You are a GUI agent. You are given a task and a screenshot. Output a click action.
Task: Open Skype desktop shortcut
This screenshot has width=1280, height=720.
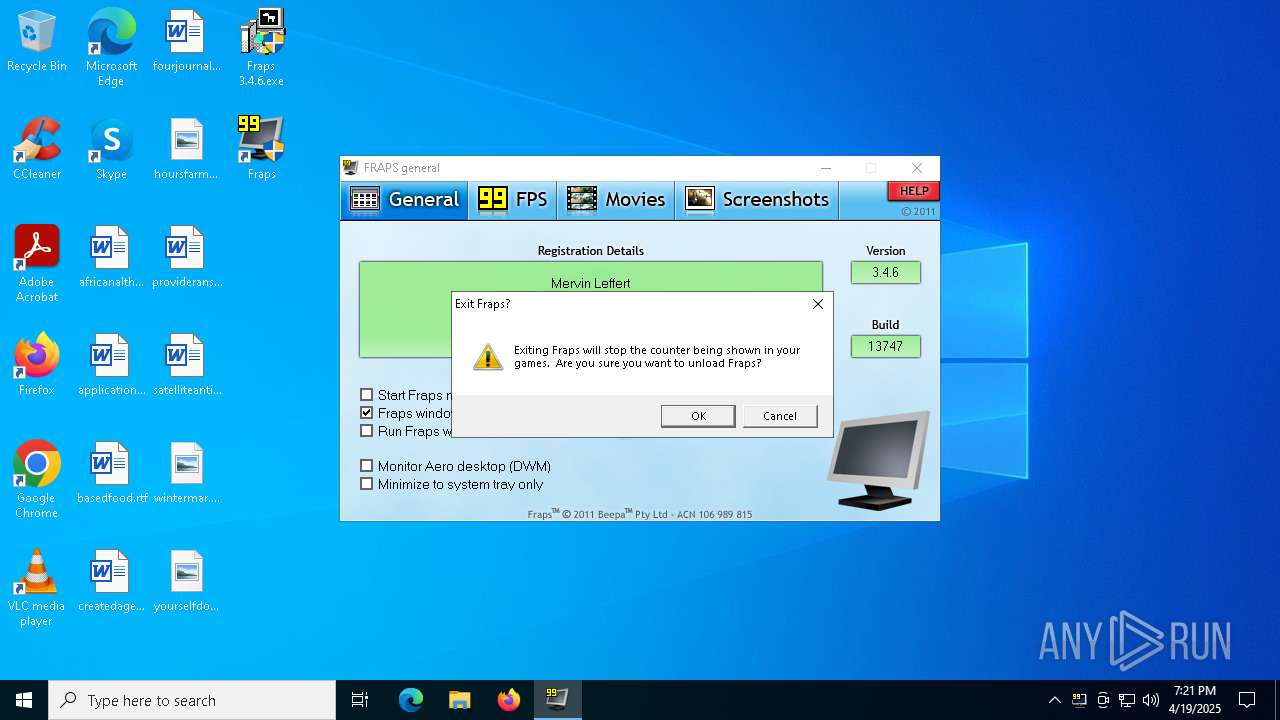tap(111, 150)
